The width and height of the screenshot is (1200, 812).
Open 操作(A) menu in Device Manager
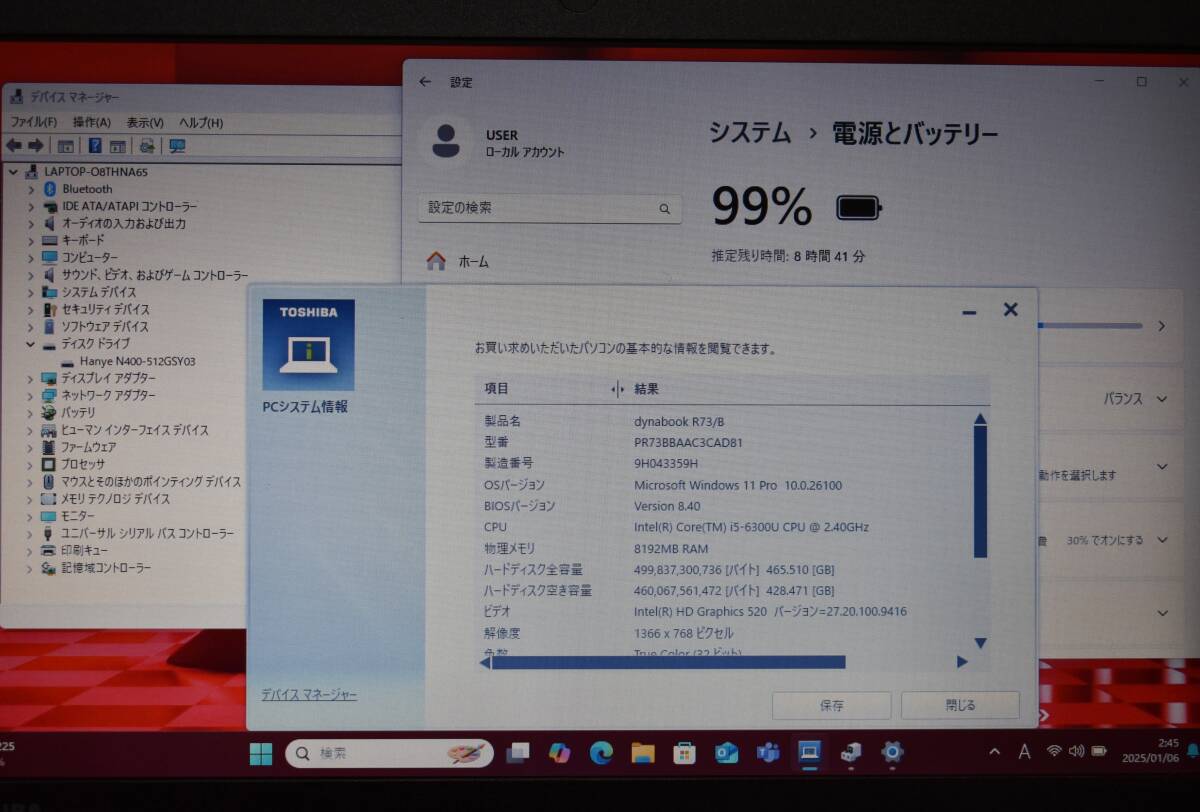[91, 122]
